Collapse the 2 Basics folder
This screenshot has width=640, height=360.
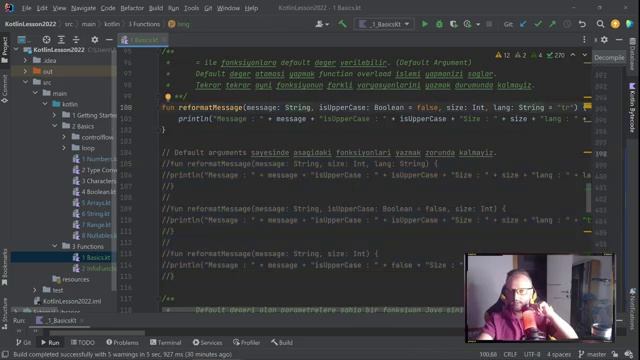tap(55, 126)
